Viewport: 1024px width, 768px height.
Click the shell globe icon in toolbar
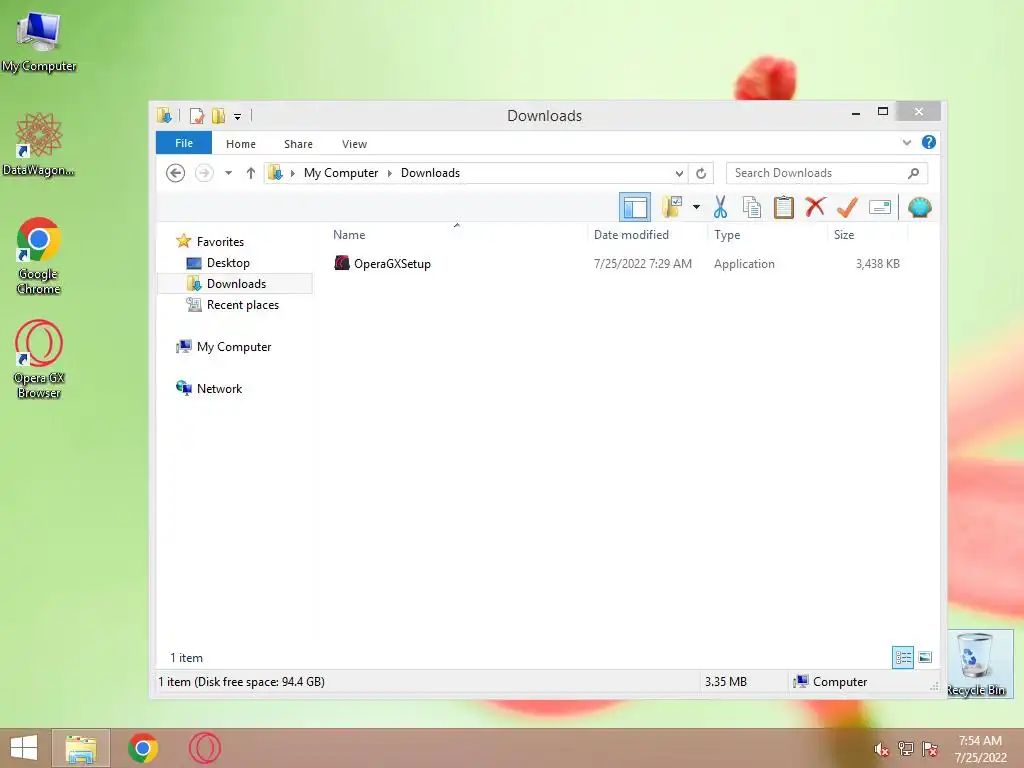coord(920,207)
